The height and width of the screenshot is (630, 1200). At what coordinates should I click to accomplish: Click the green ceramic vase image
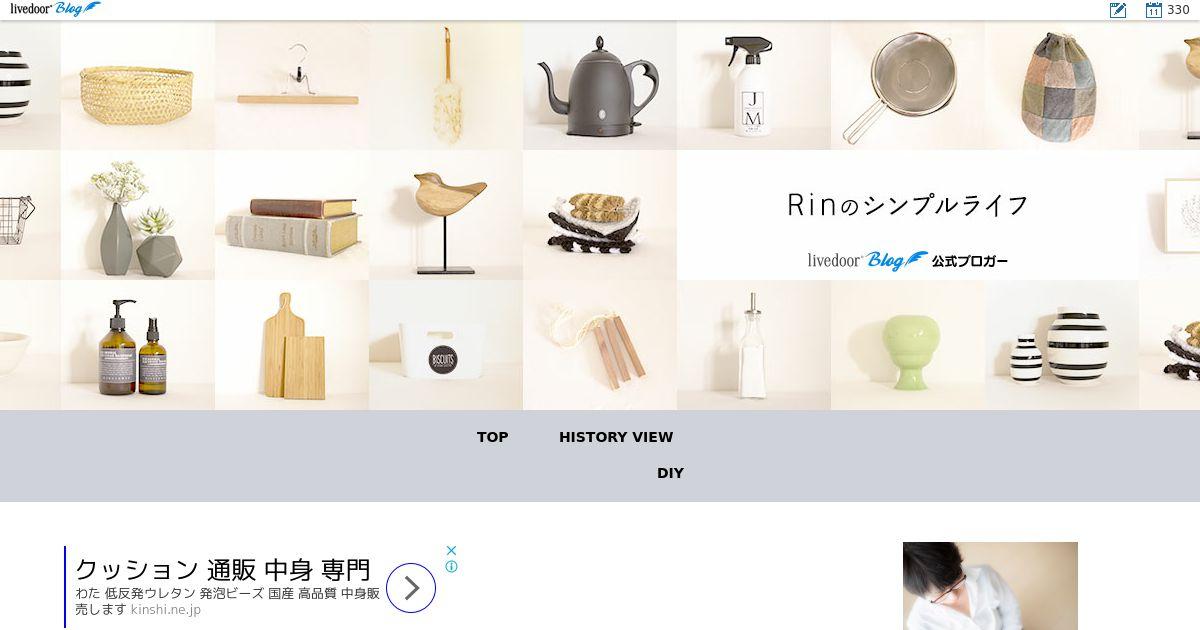click(907, 345)
